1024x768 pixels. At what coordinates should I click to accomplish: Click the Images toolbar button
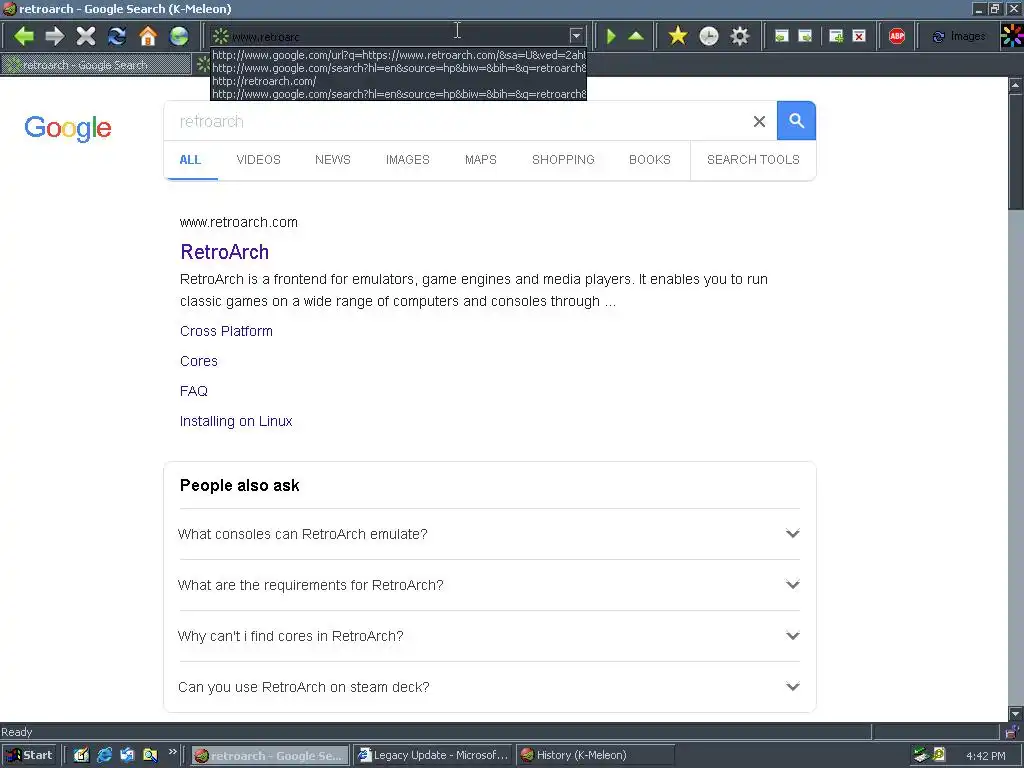958,36
